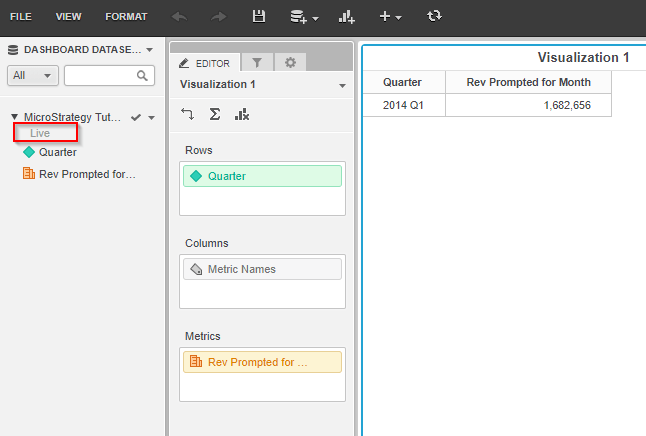Open the Add Data dropdown icon
Screen dimensions: 646x436
point(303,17)
